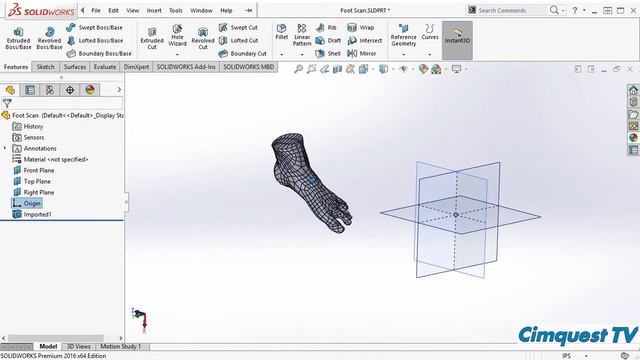Image resolution: width=640 pixels, height=360 pixels.
Task: Open the 3D Views bottom tab
Action: pos(78,347)
